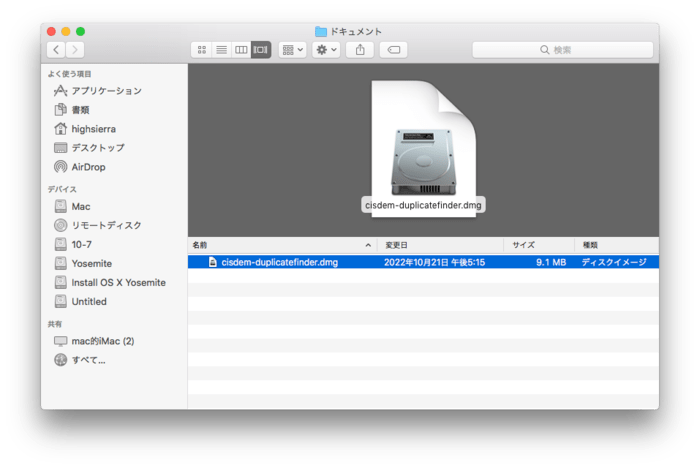Switch to column view
Screen dimensions: 700x468
point(241,50)
